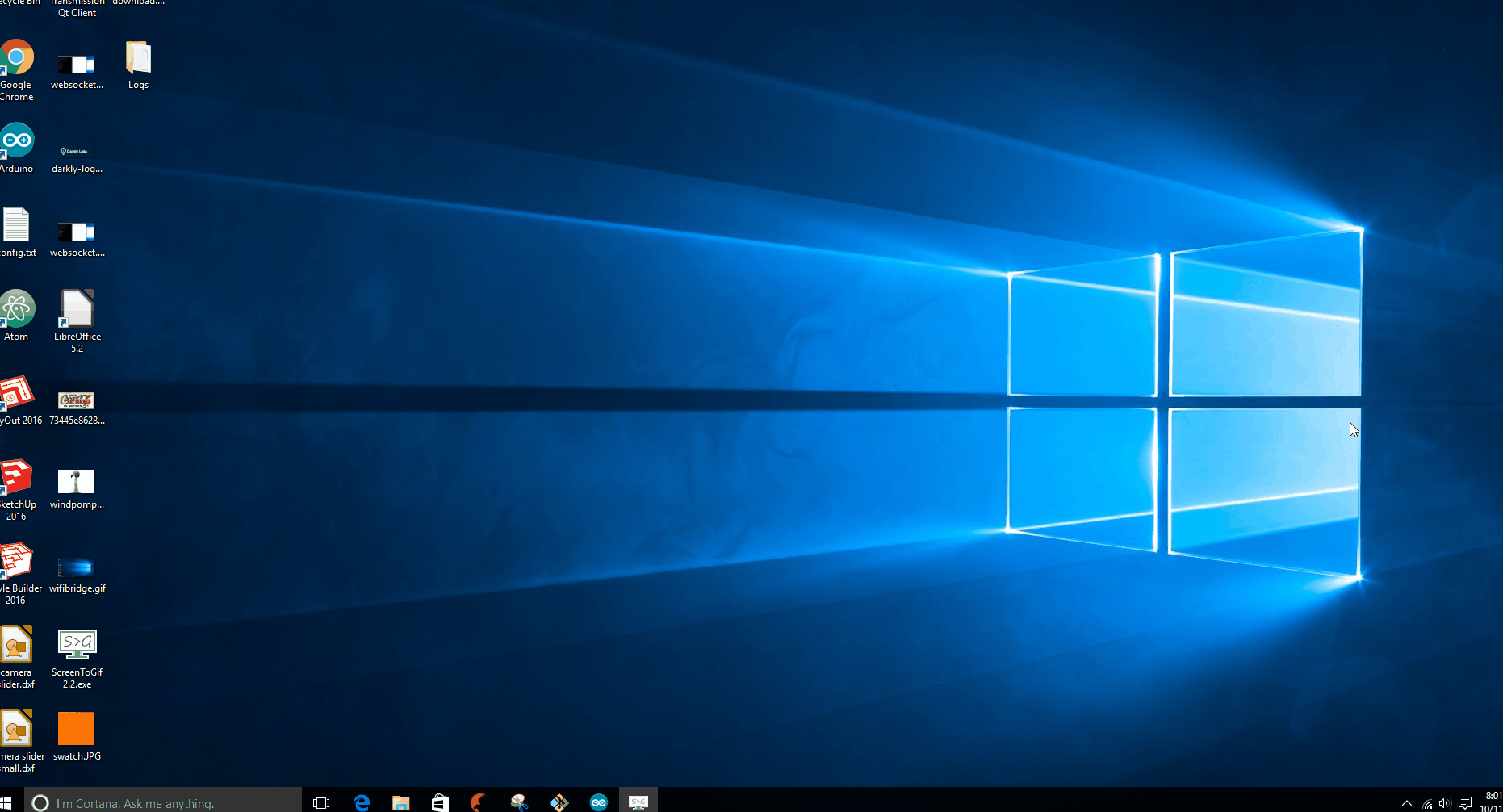
Task: Select the Google Chrome desktop shortcut
Action: coord(16,70)
